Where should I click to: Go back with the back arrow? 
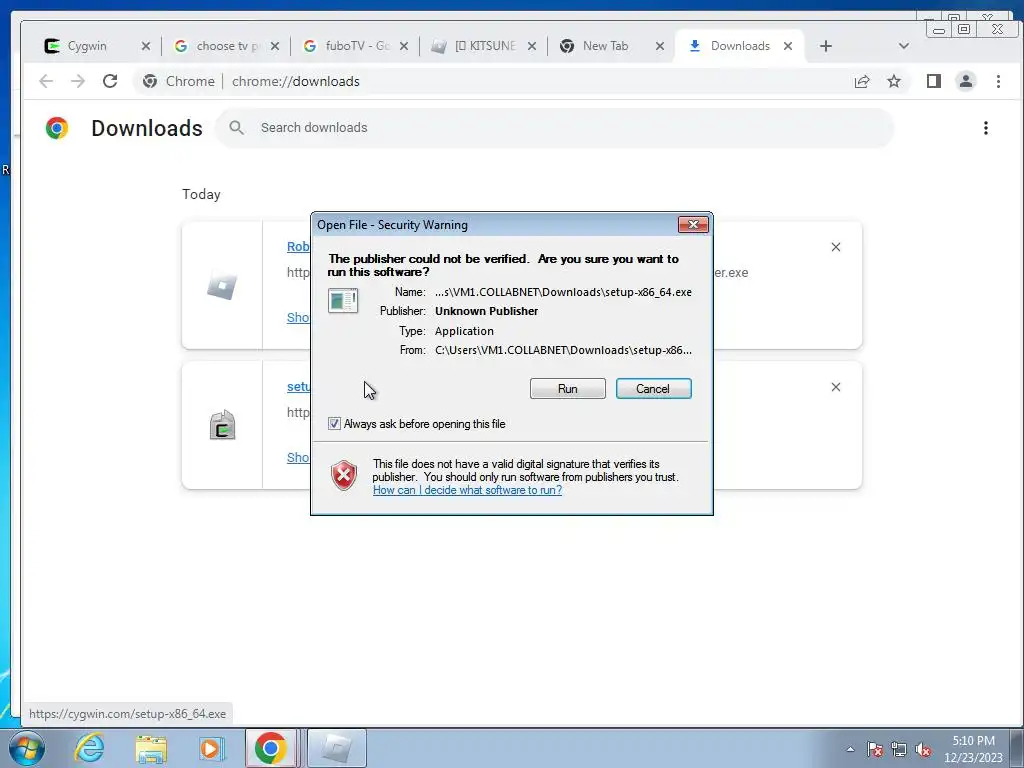pyautogui.click(x=46, y=81)
